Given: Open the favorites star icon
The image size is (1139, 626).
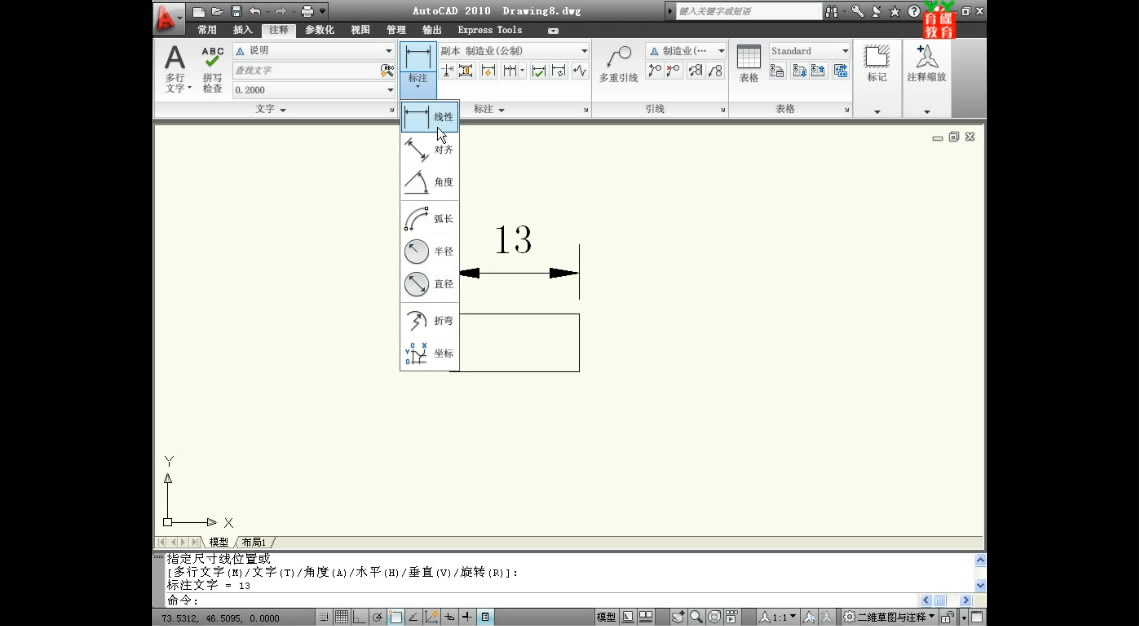Looking at the screenshot, I should coord(895,12).
